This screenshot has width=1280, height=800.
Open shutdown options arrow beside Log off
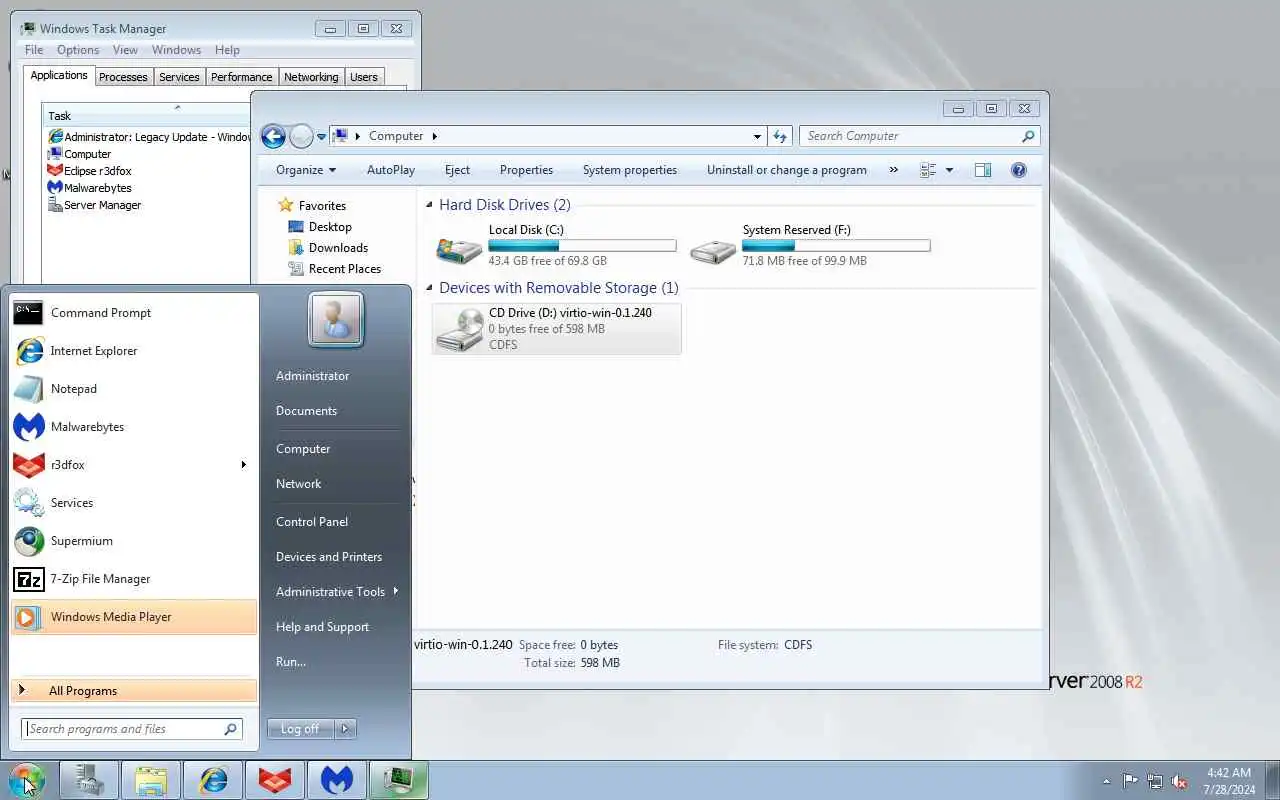pyautogui.click(x=345, y=729)
